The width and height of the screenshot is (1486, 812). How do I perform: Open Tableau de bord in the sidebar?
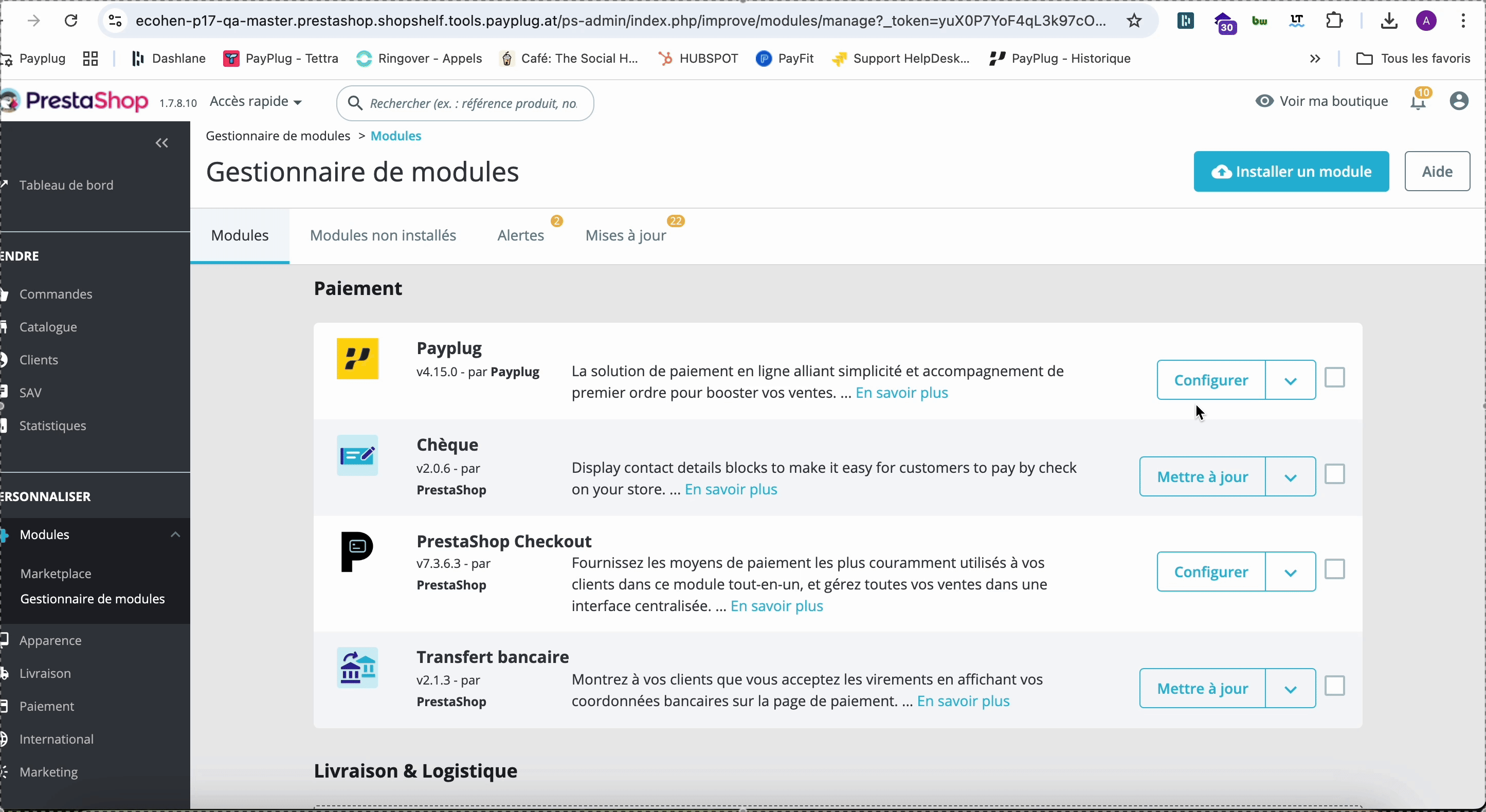click(66, 186)
